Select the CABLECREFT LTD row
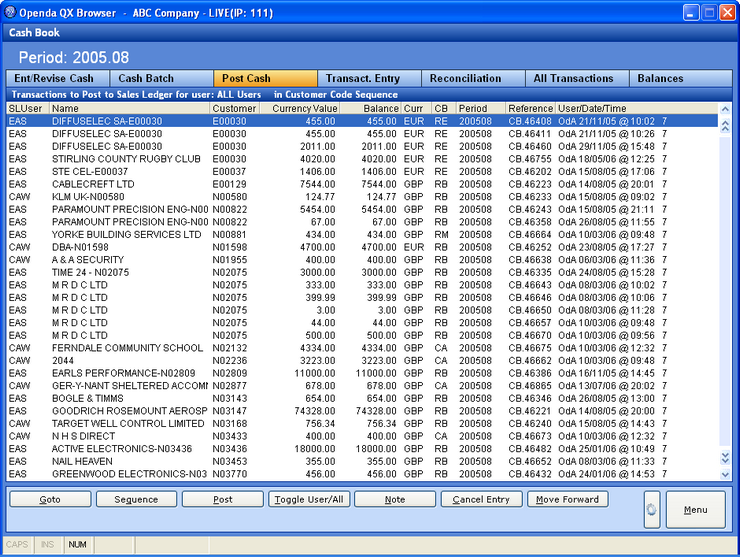The height and width of the screenshot is (557, 740). [362, 184]
